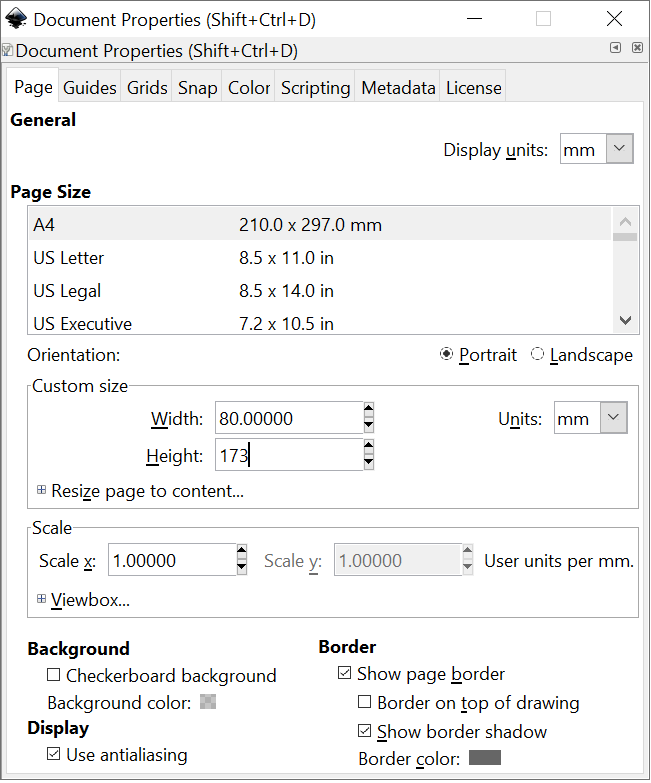Go to the Scripting tab
The width and height of the screenshot is (651, 783).
[x=315, y=88]
